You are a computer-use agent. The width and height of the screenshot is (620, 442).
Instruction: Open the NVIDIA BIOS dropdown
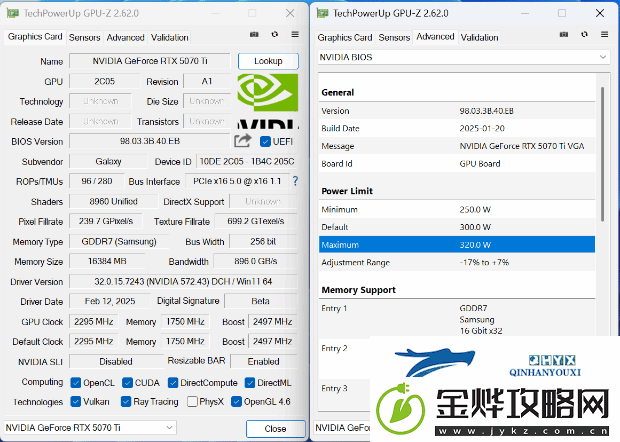(464, 57)
